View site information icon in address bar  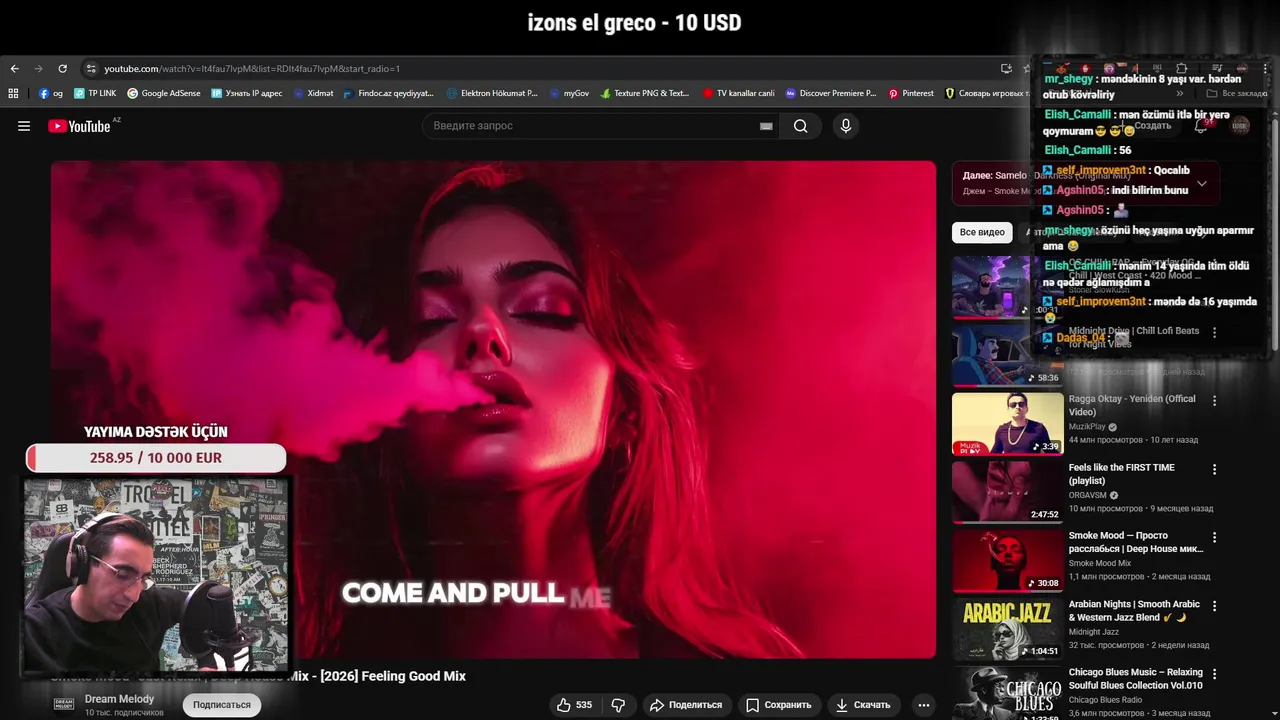(x=91, y=69)
